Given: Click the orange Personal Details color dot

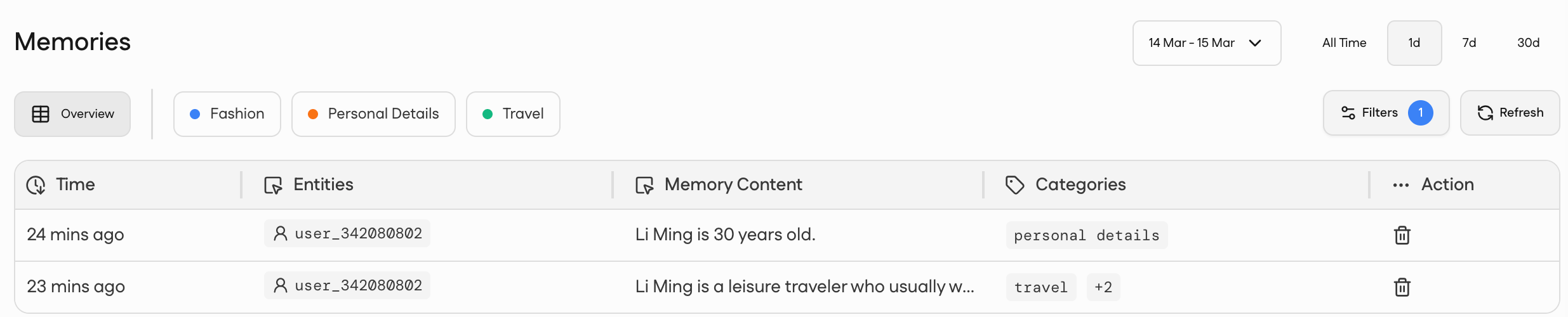Looking at the screenshot, I should click(313, 114).
